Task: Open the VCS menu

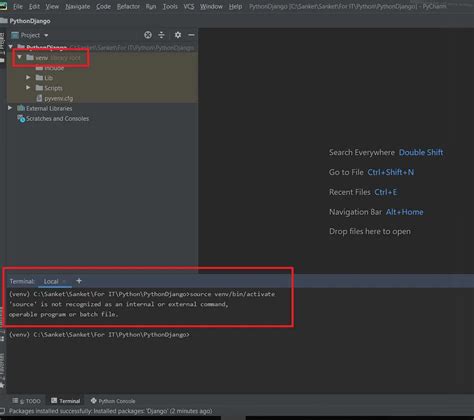Action: [x=189, y=7]
